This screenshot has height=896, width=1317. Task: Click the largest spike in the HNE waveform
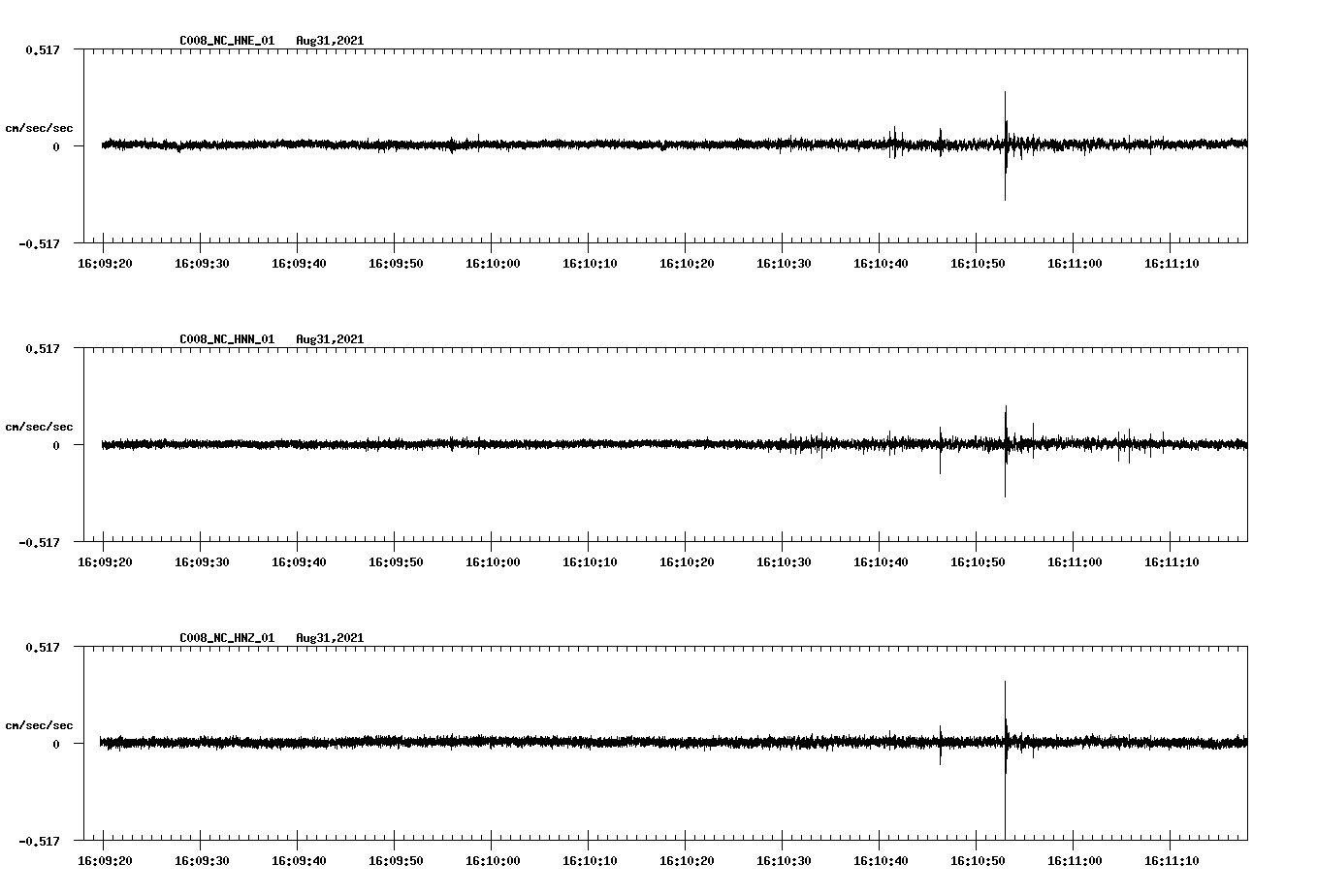click(1005, 145)
